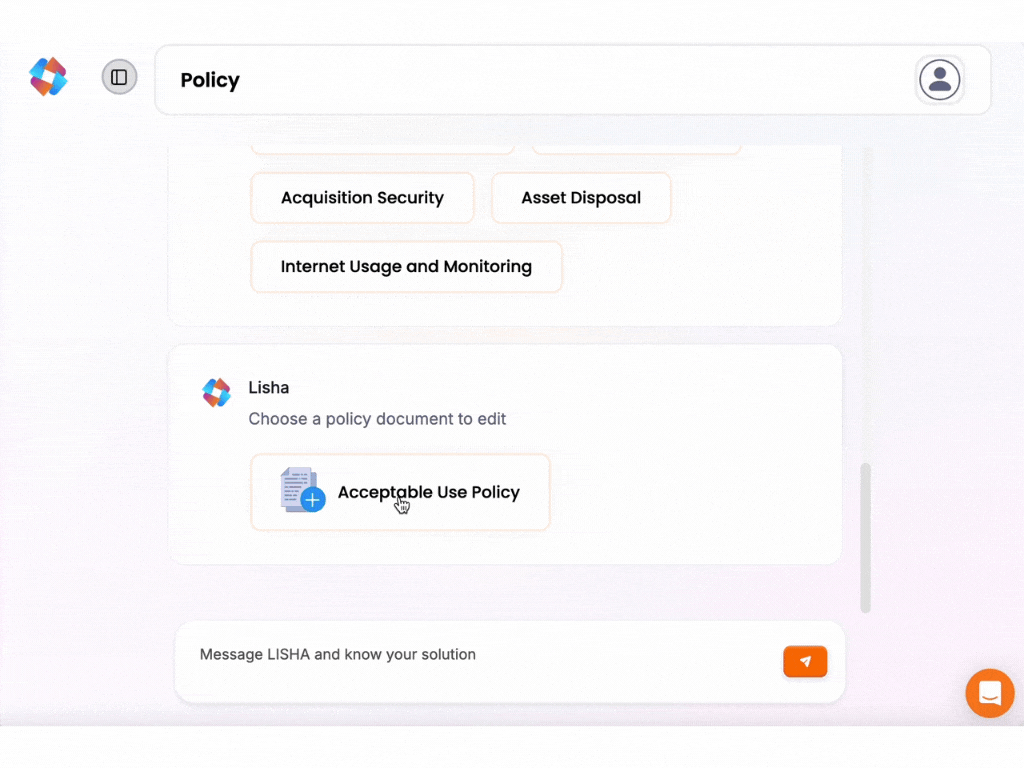Click the blue plus badge on the document icon

point(313,500)
